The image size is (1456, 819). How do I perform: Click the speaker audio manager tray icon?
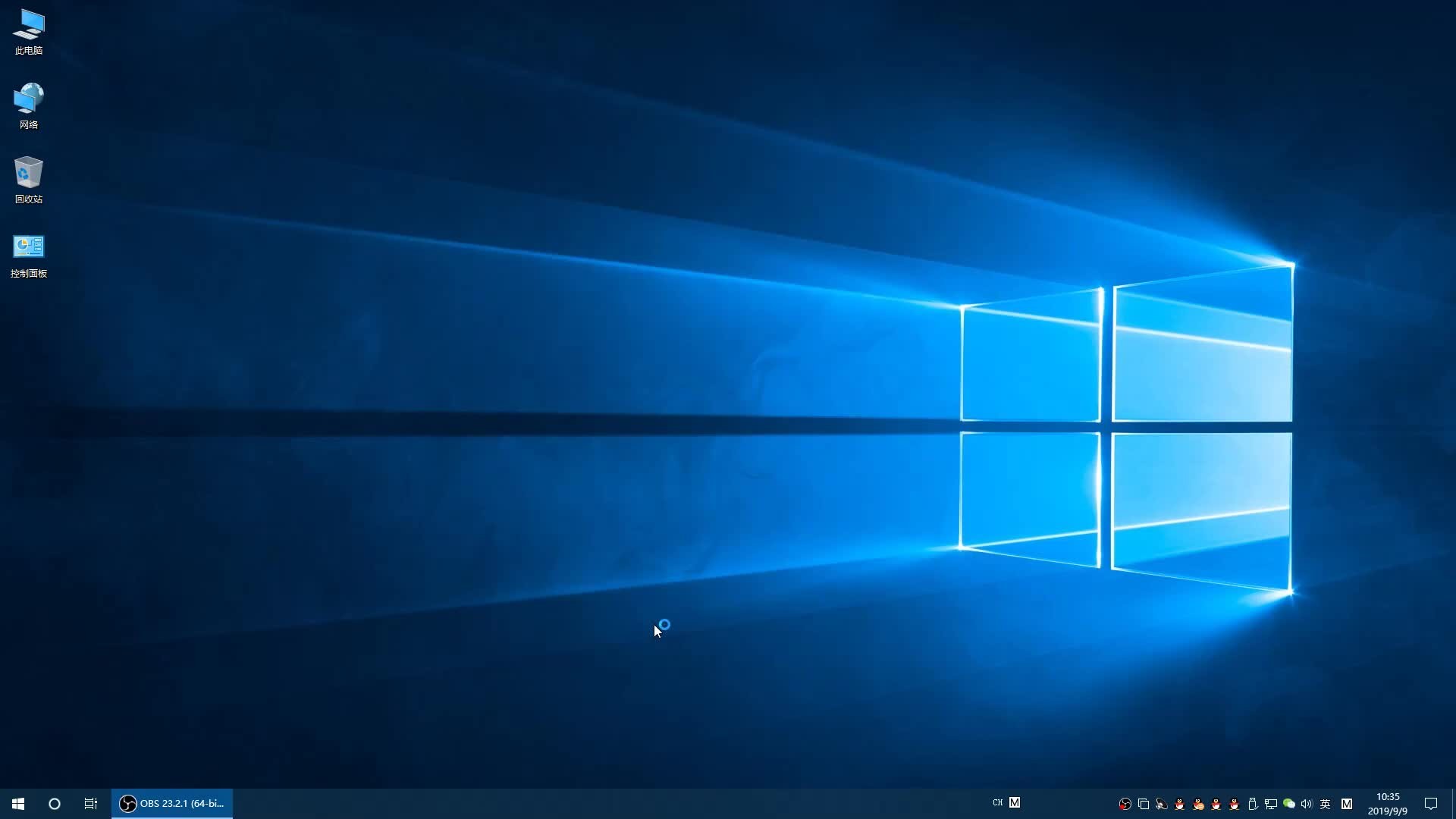click(1162, 804)
